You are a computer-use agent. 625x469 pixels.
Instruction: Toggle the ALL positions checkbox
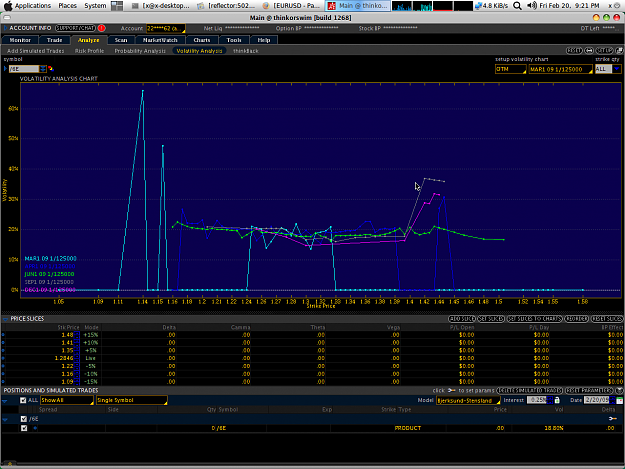click(23, 400)
